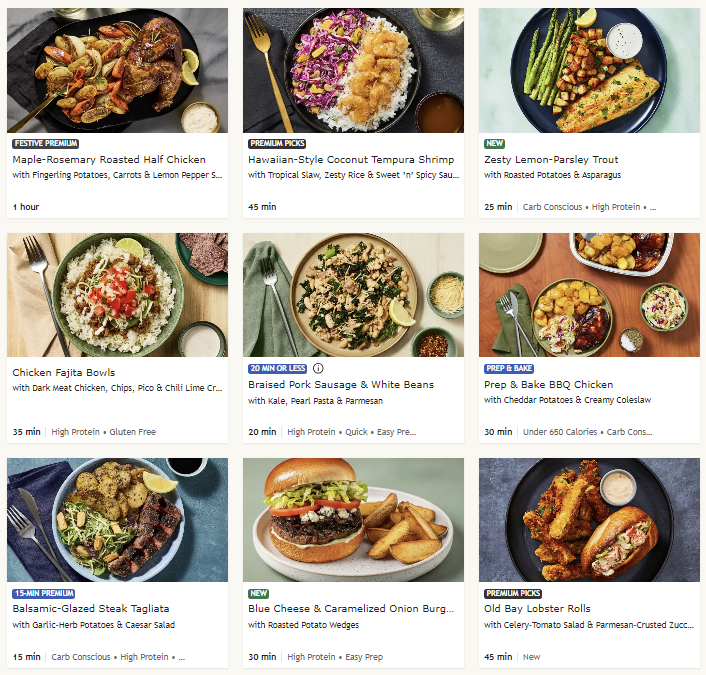Open the Blue Cheese burger picture

353,520
